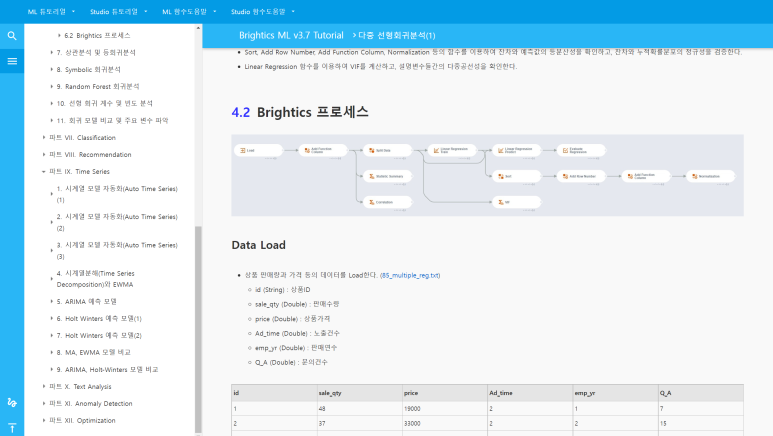Viewport: 773px width, 436px height.
Task: Click the Correlation node icon
Action: tap(372, 202)
